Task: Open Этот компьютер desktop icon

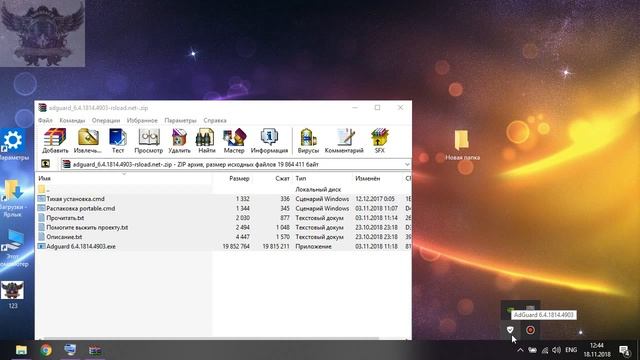Action: (x=13, y=248)
